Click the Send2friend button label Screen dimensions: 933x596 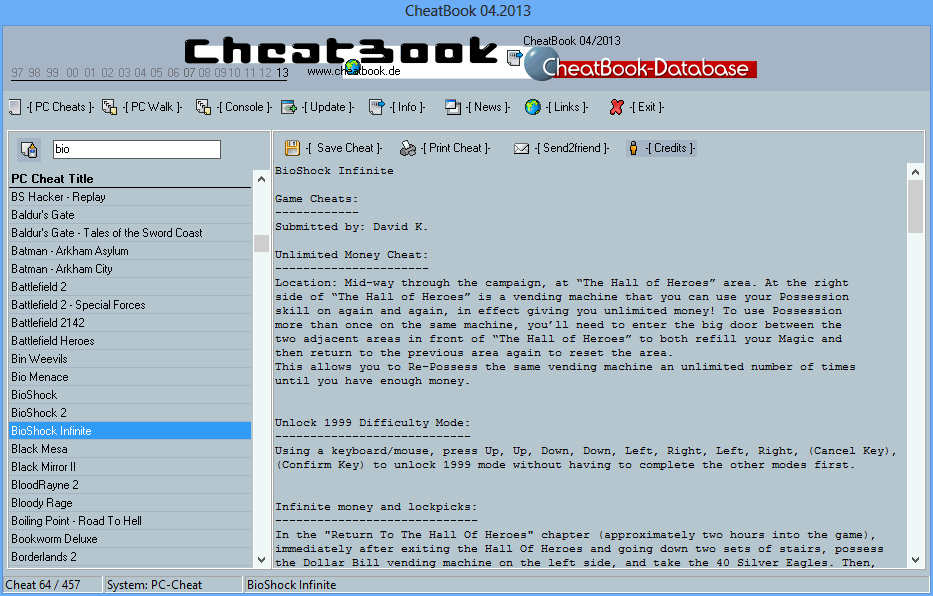[x=572, y=148]
